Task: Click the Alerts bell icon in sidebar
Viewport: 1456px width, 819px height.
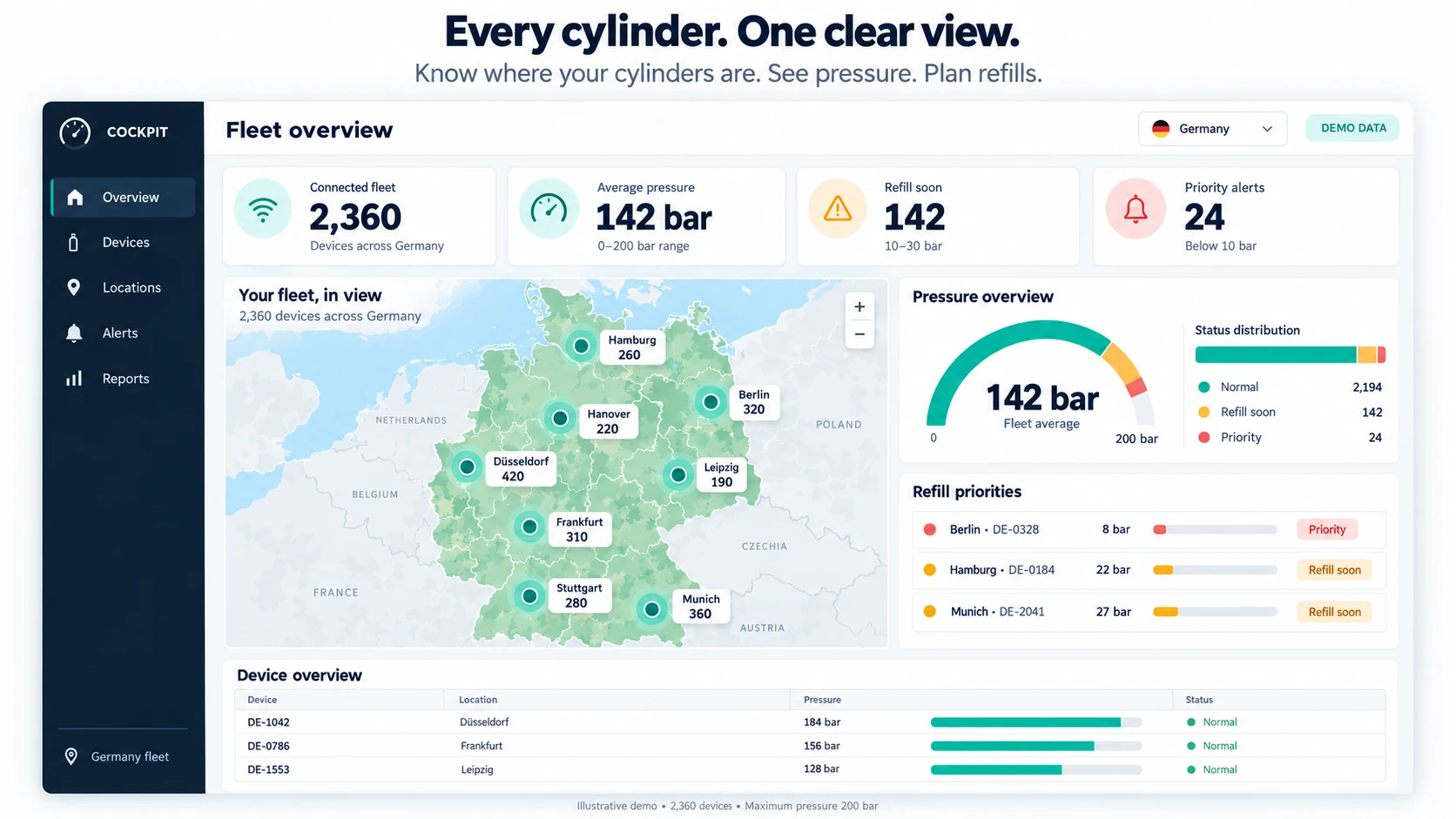Action: click(x=74, y=333)
